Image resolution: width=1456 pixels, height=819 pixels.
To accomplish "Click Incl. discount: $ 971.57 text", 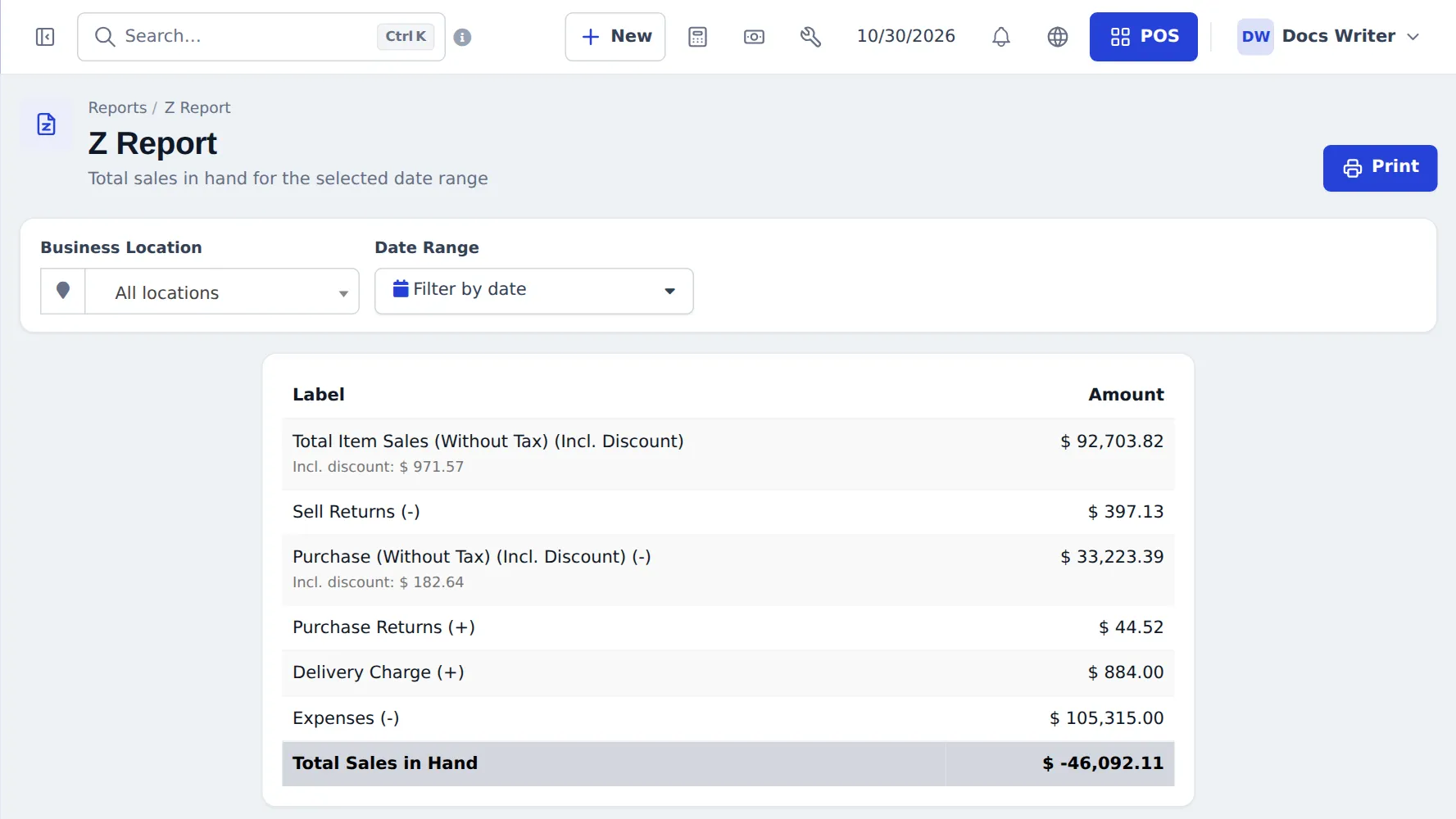I will pos(378,466).
